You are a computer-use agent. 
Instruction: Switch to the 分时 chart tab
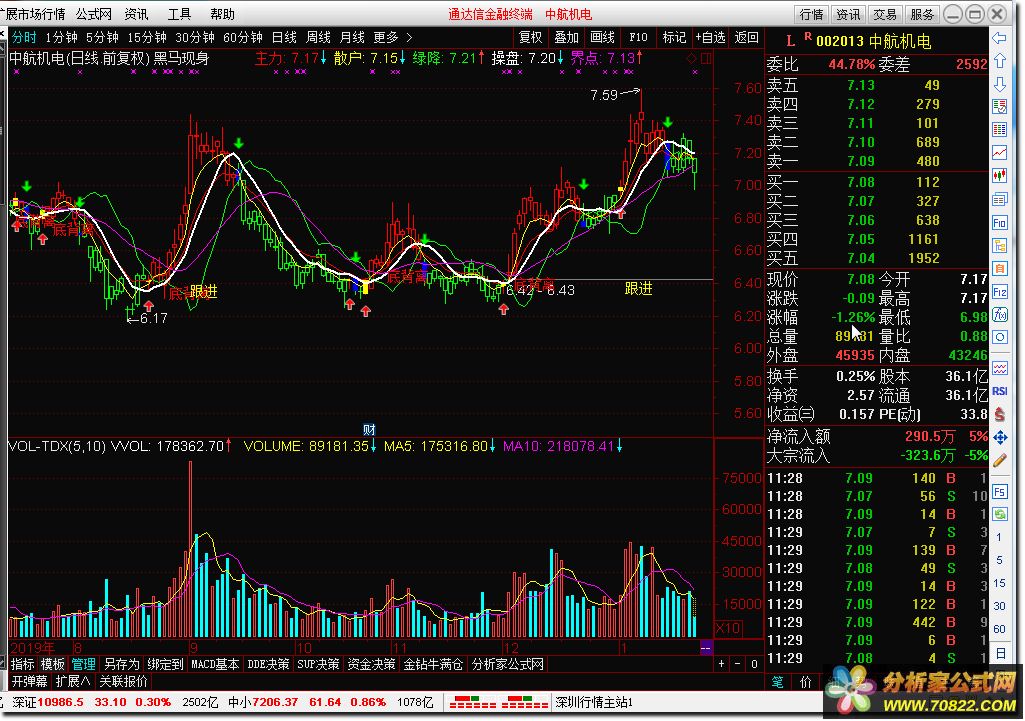(x=24, y=37)
